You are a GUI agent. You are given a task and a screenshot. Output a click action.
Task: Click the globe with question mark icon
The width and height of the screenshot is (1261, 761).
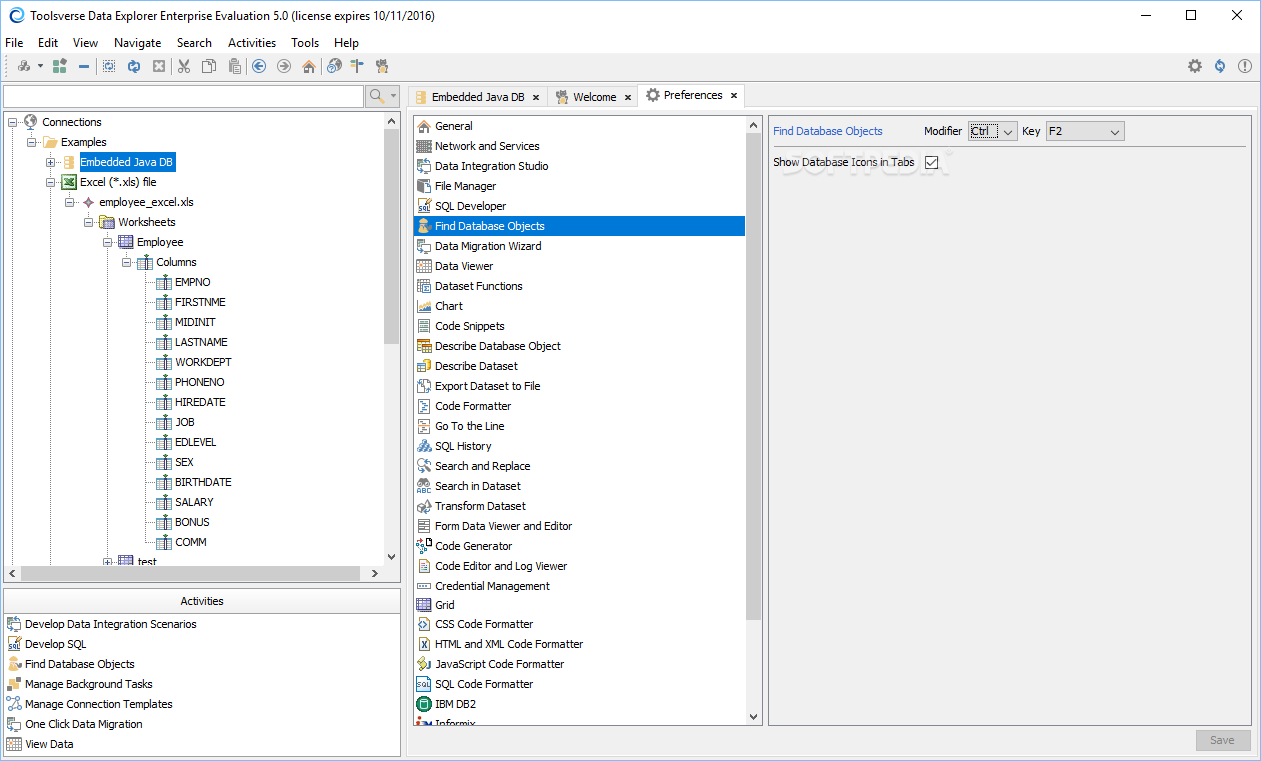coord(334,66)
